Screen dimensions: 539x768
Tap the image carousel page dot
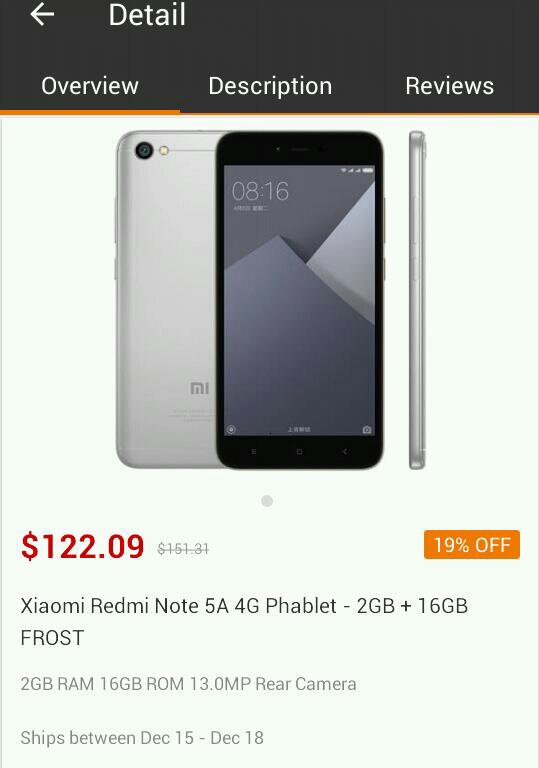coord(267,501)
